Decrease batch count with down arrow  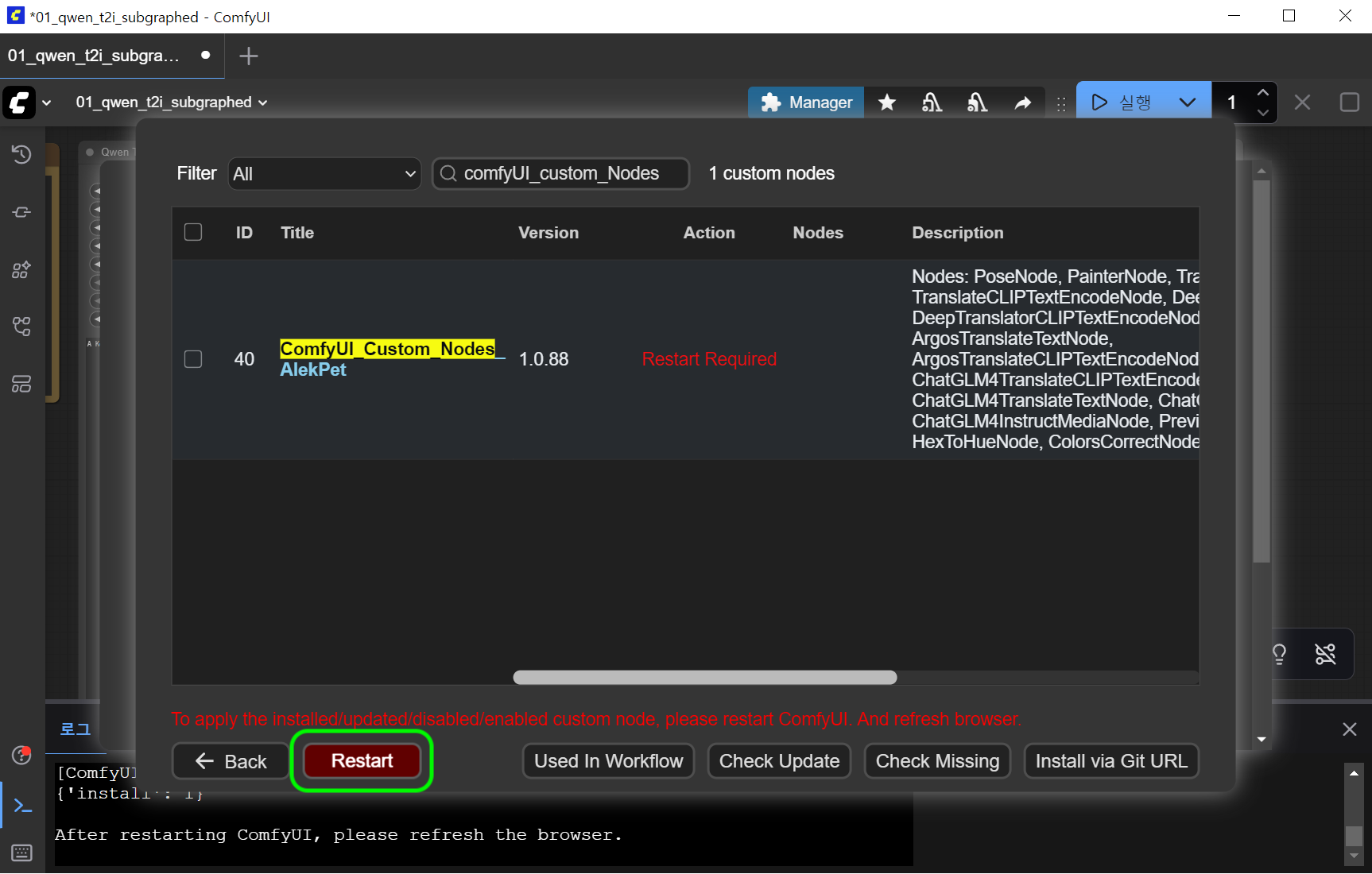pos(1263,113)
